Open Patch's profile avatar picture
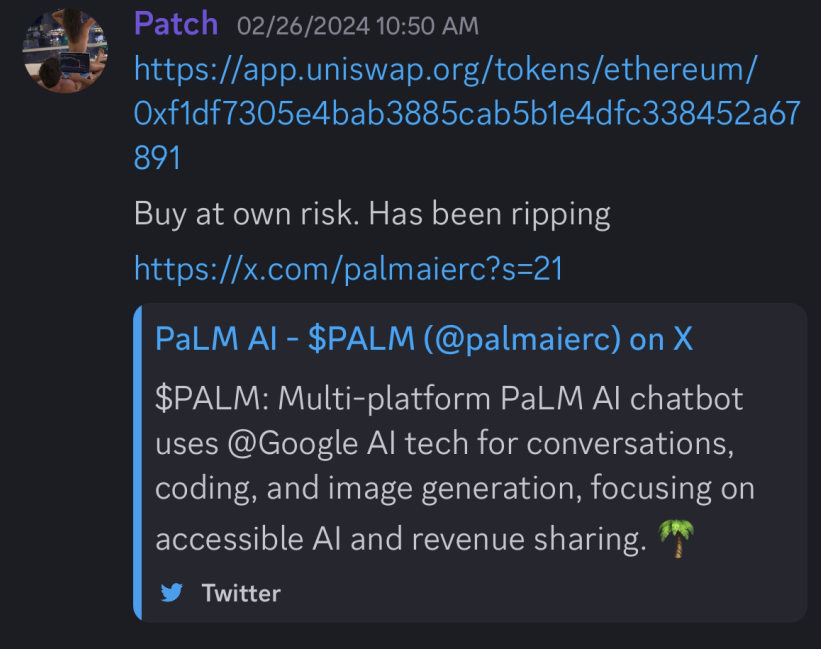 65,51
